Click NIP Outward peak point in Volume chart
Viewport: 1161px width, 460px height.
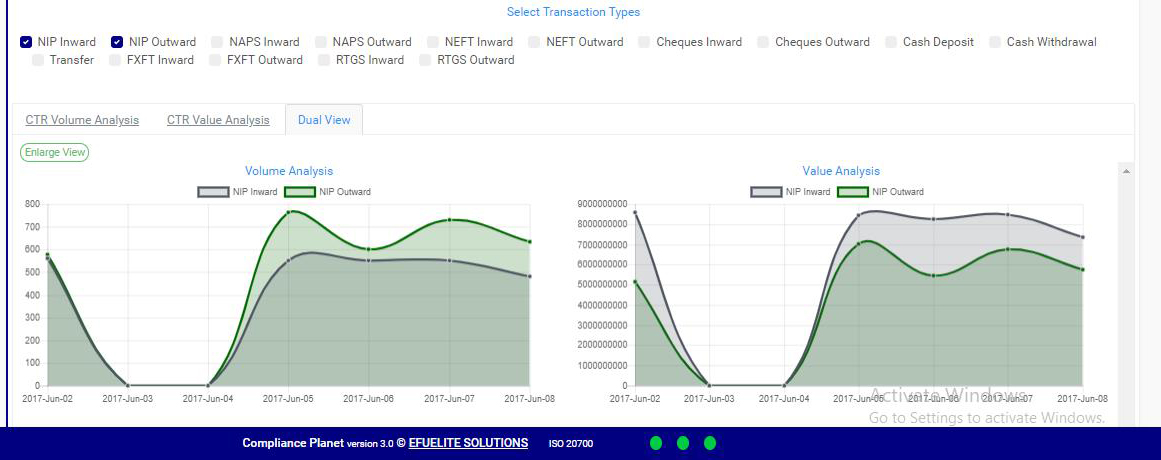point(289,212)
